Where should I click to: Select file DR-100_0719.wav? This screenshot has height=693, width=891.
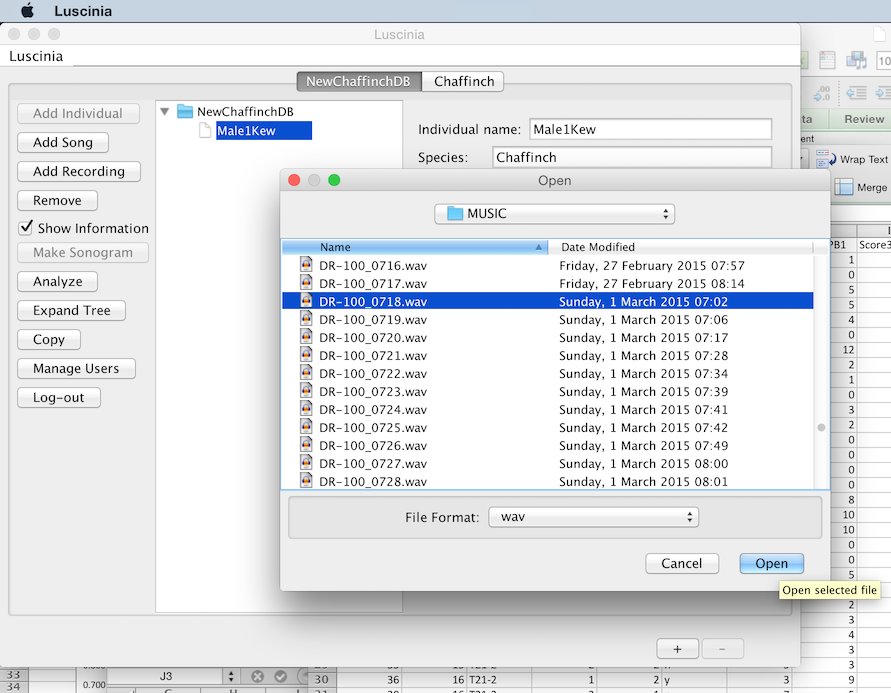coord(548,320)
